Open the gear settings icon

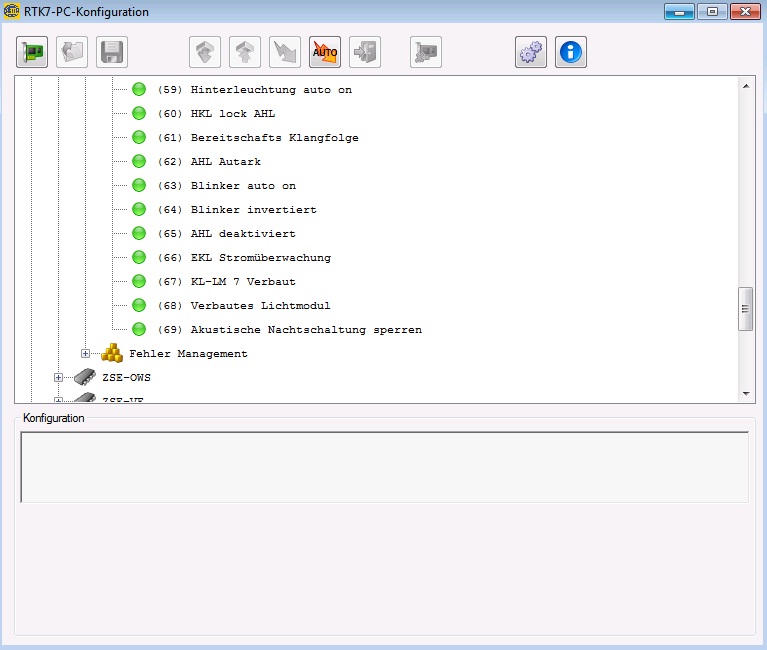tap(531, 52)
